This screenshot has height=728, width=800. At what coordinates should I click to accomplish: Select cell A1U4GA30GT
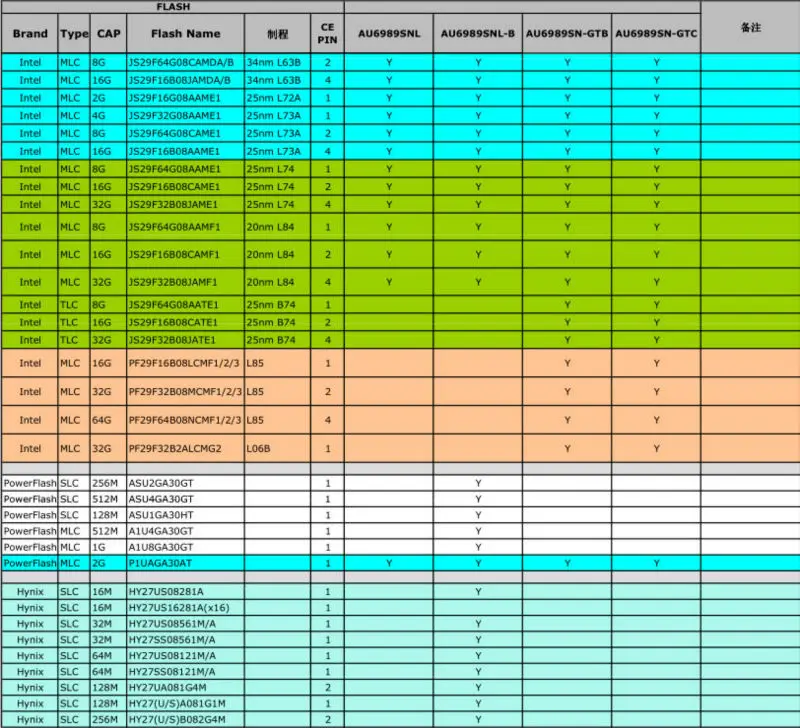click(x=186, y=531)
